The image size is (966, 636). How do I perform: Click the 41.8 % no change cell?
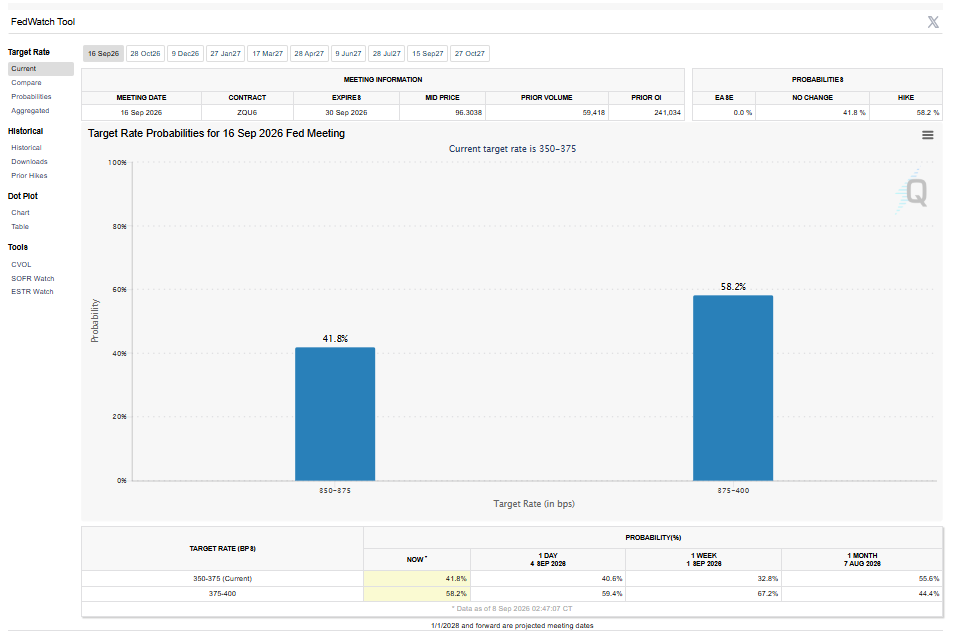pyautogui.click(x=812, y=113)
